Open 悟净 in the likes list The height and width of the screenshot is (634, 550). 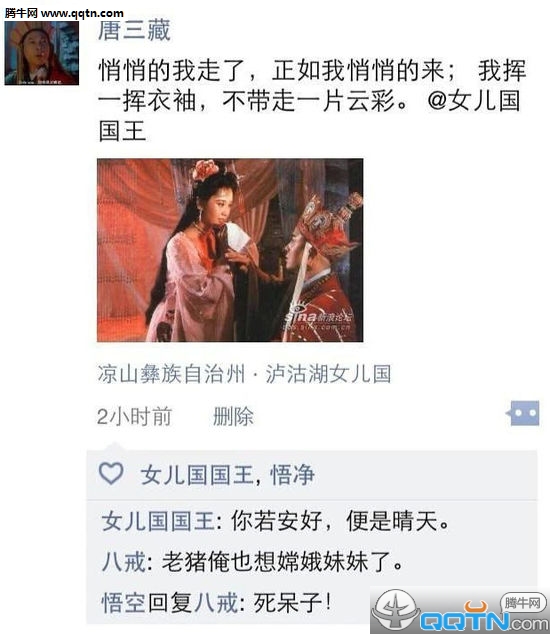click(x=292, y=475)
